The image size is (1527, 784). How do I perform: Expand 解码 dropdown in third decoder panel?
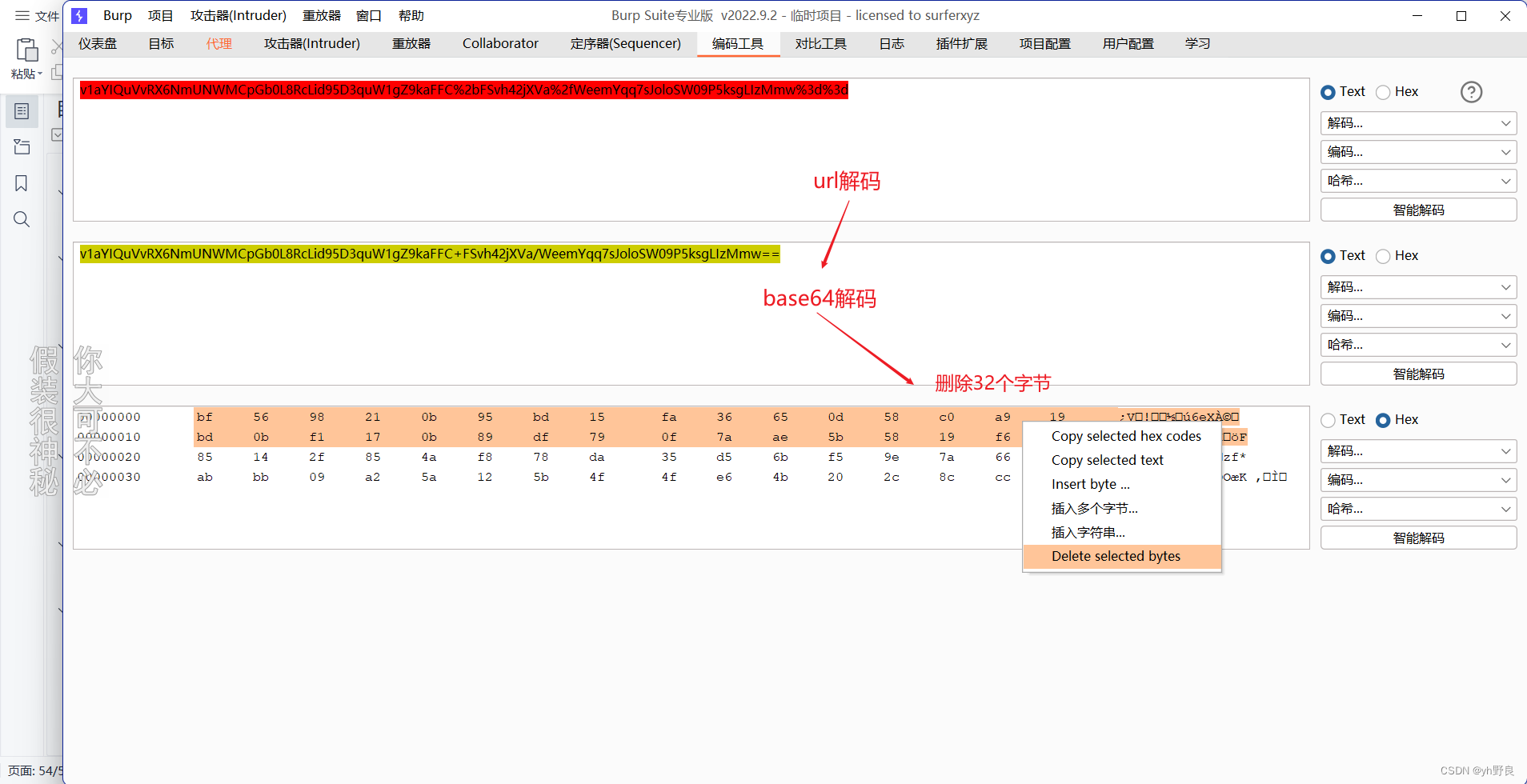point(1418,451)
